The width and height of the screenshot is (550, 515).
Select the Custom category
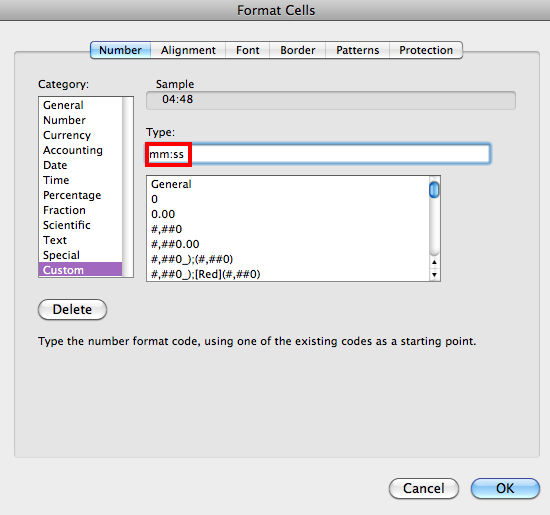[x=80, y=270]
